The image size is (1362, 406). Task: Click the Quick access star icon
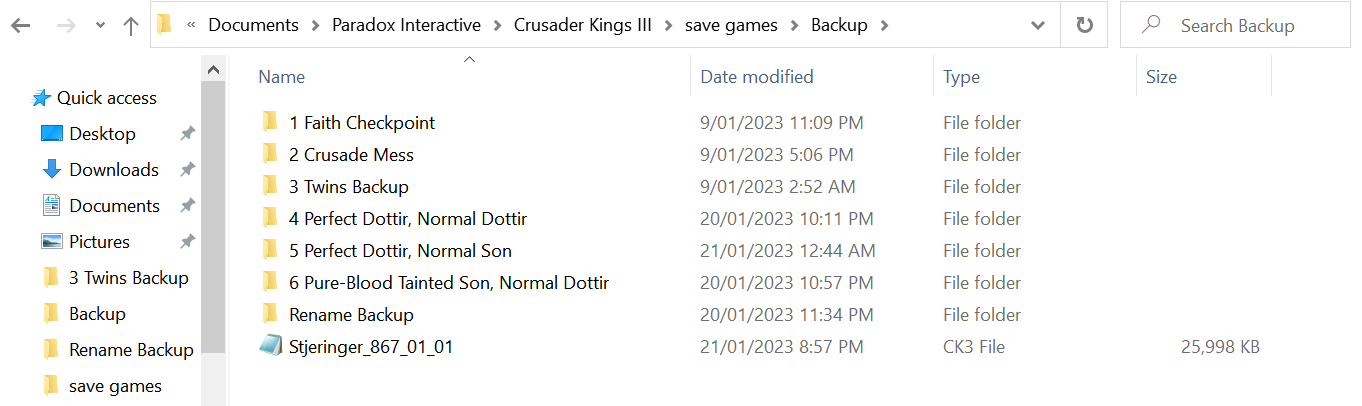click(41, 98)
